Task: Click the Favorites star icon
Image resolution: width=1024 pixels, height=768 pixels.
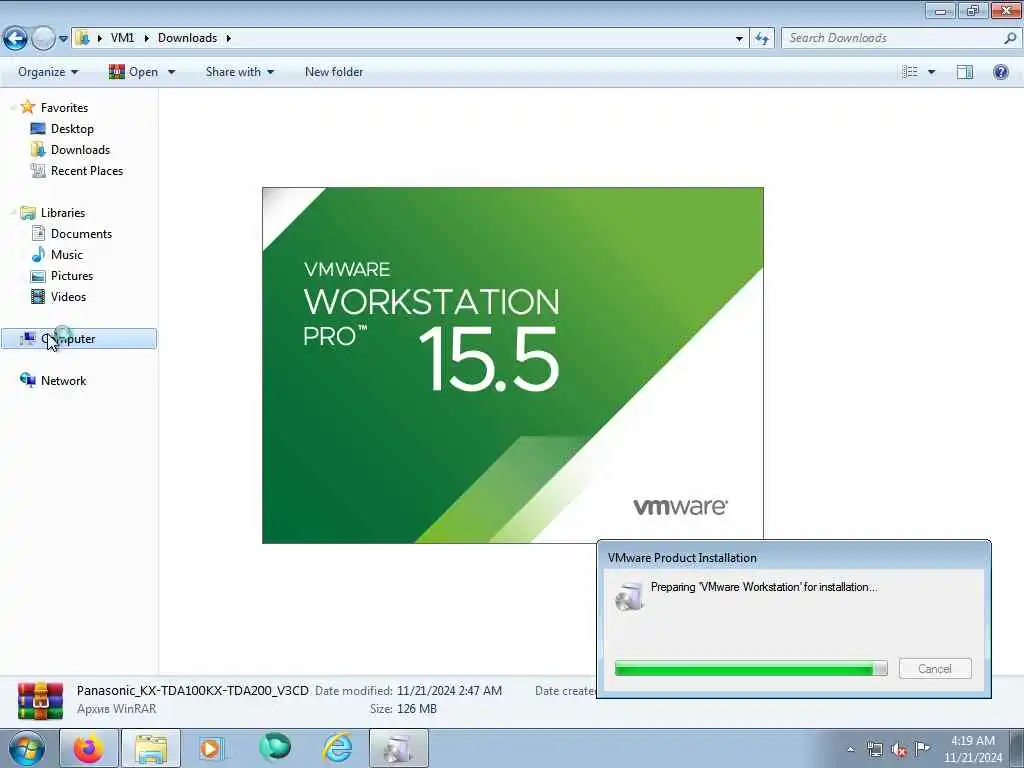Action: point(27,106)
